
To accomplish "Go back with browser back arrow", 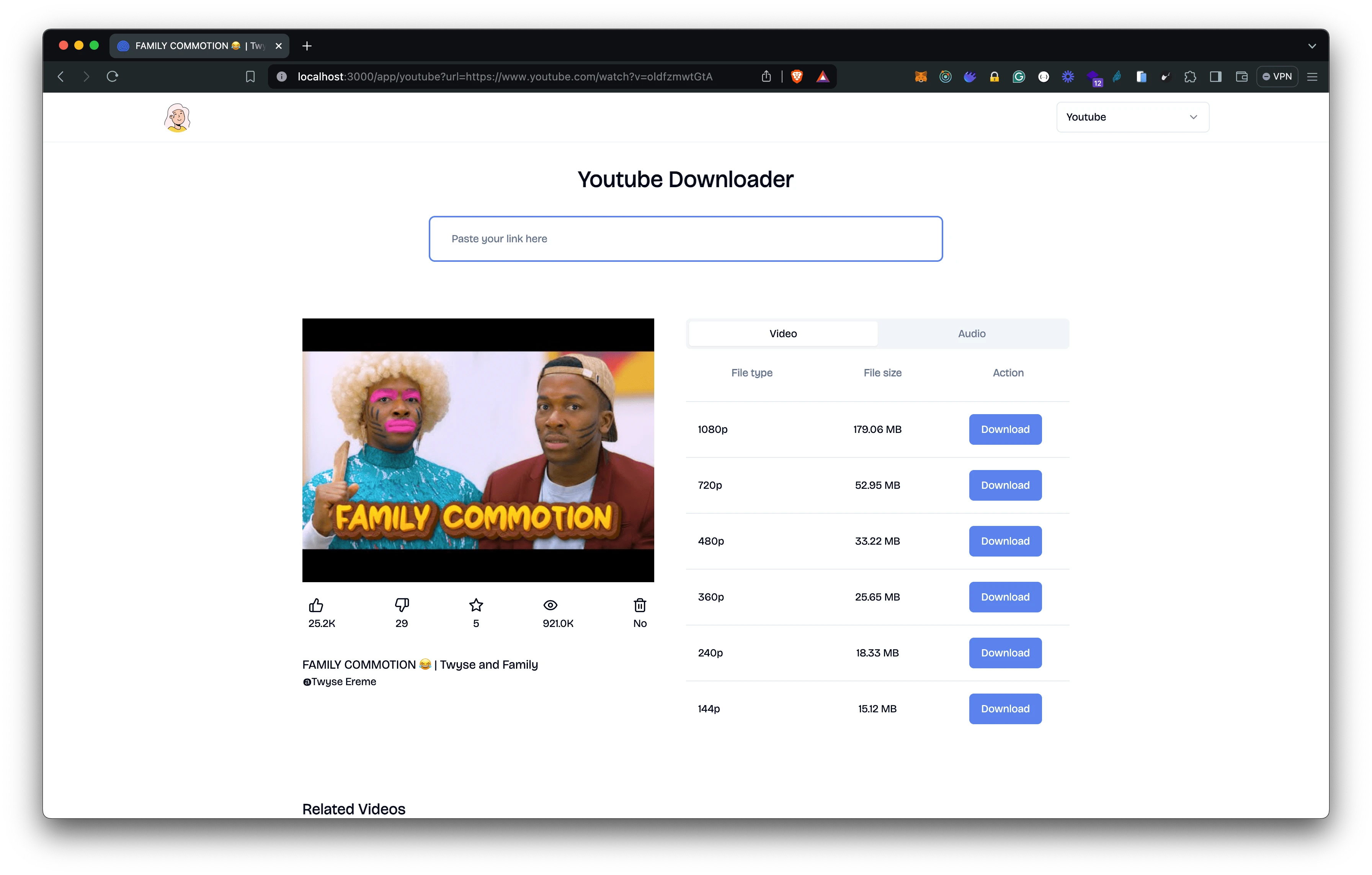I will point(61,76).
